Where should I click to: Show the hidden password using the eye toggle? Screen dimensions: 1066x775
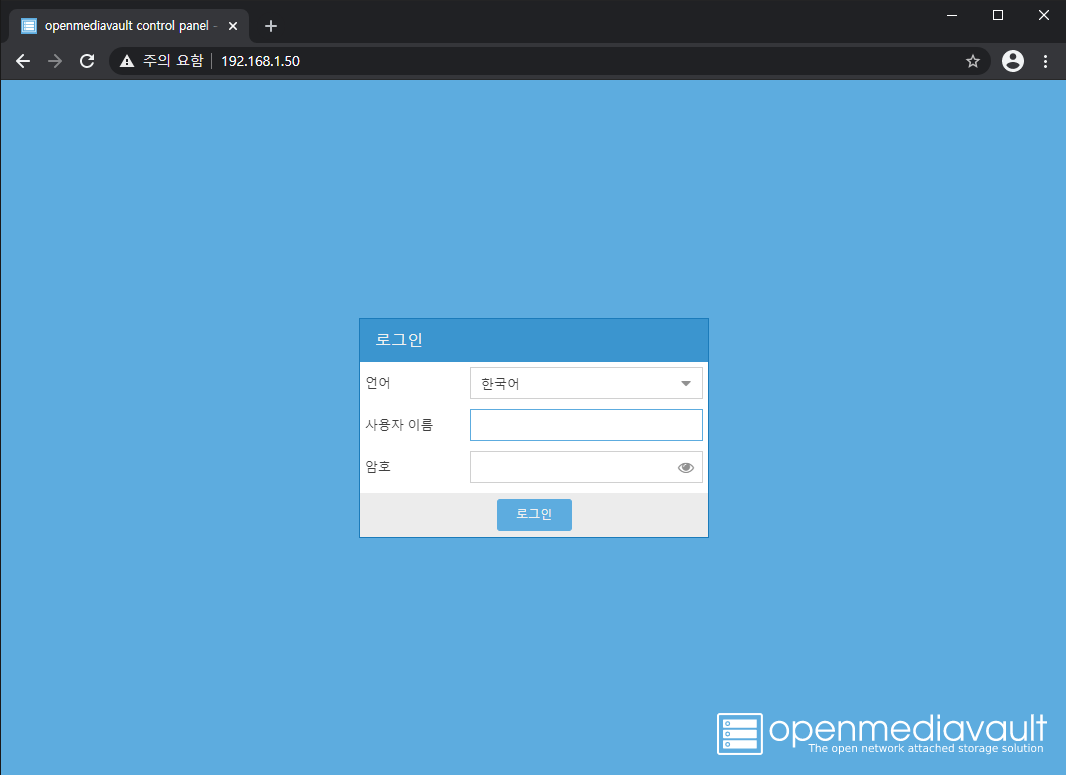pos(685,467)
